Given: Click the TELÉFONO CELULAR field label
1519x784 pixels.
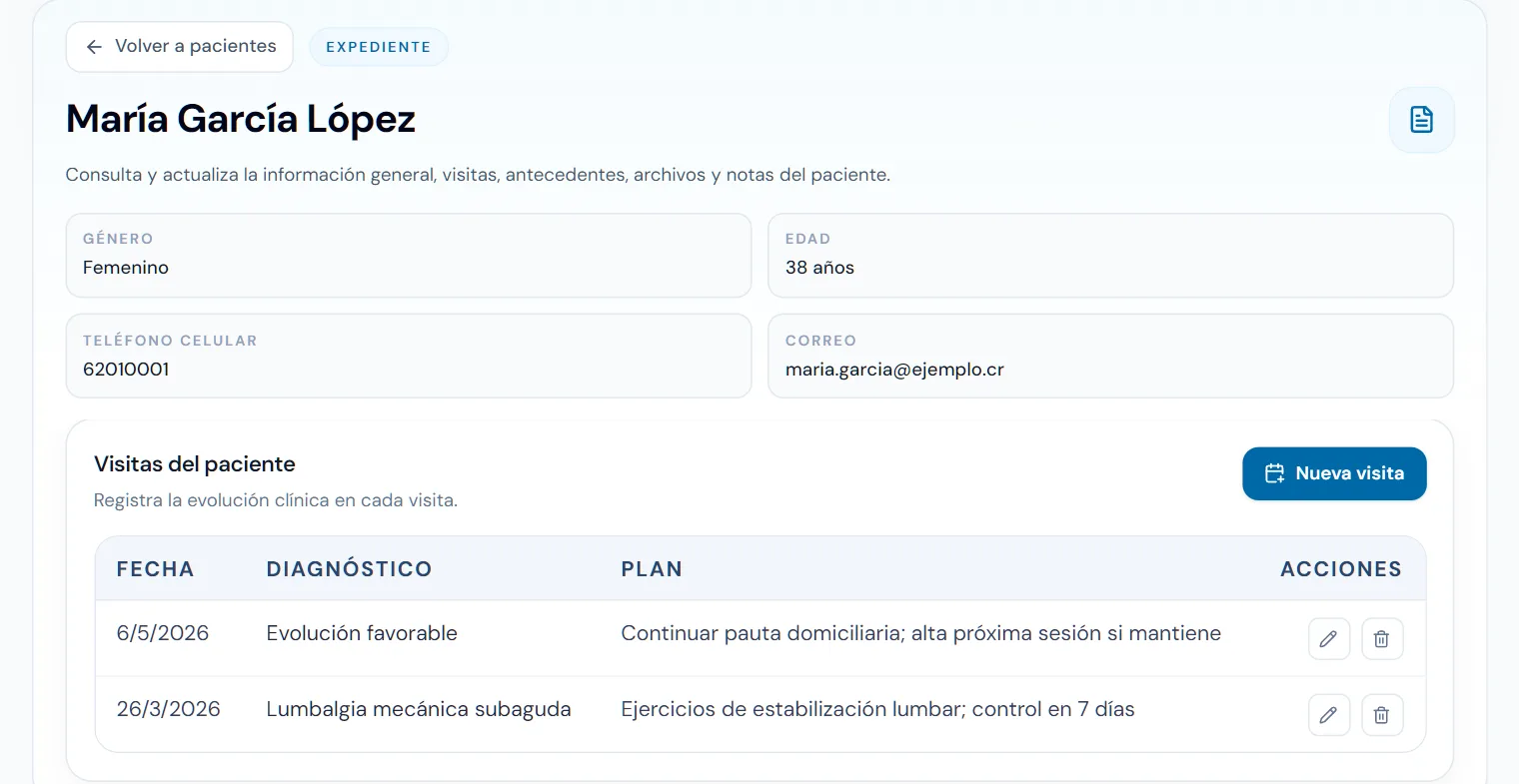Looking at the screenshot, I should pyautogui.click(x=170, y=341).
